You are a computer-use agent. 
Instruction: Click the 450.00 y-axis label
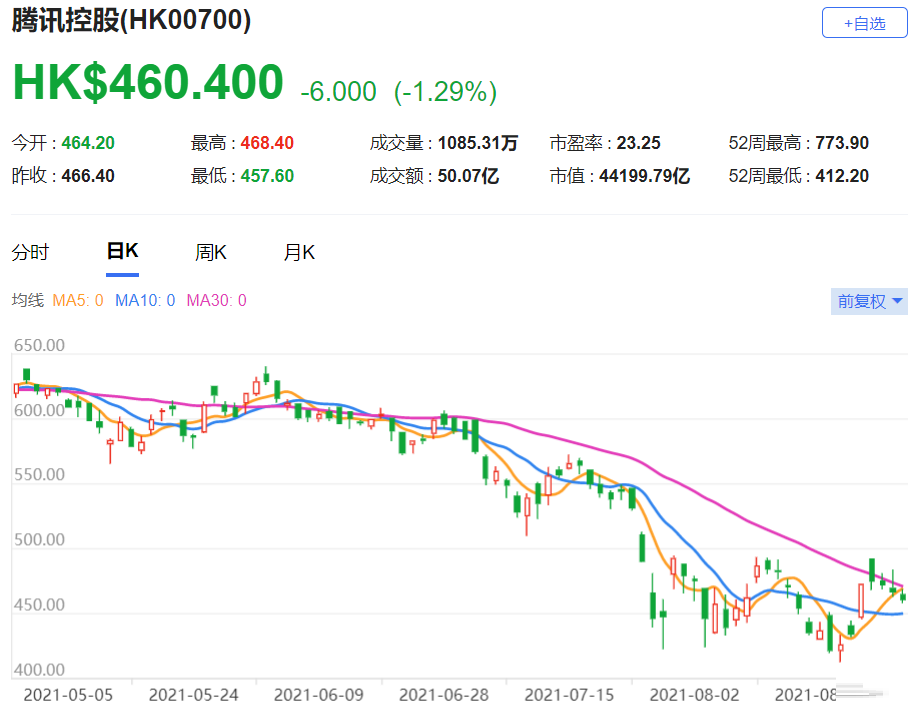click(39, 604)
